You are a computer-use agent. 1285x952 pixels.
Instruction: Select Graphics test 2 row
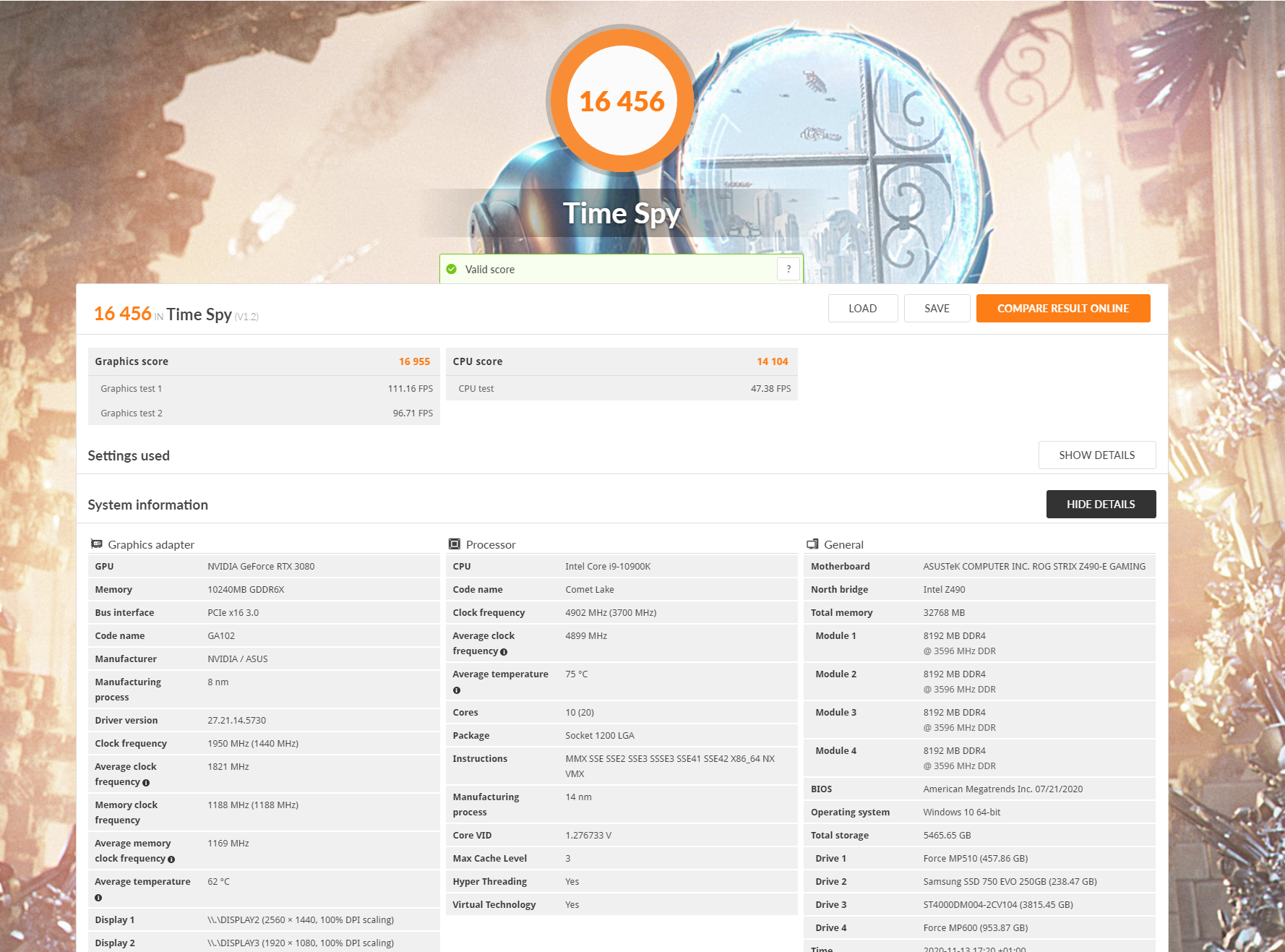264,413
